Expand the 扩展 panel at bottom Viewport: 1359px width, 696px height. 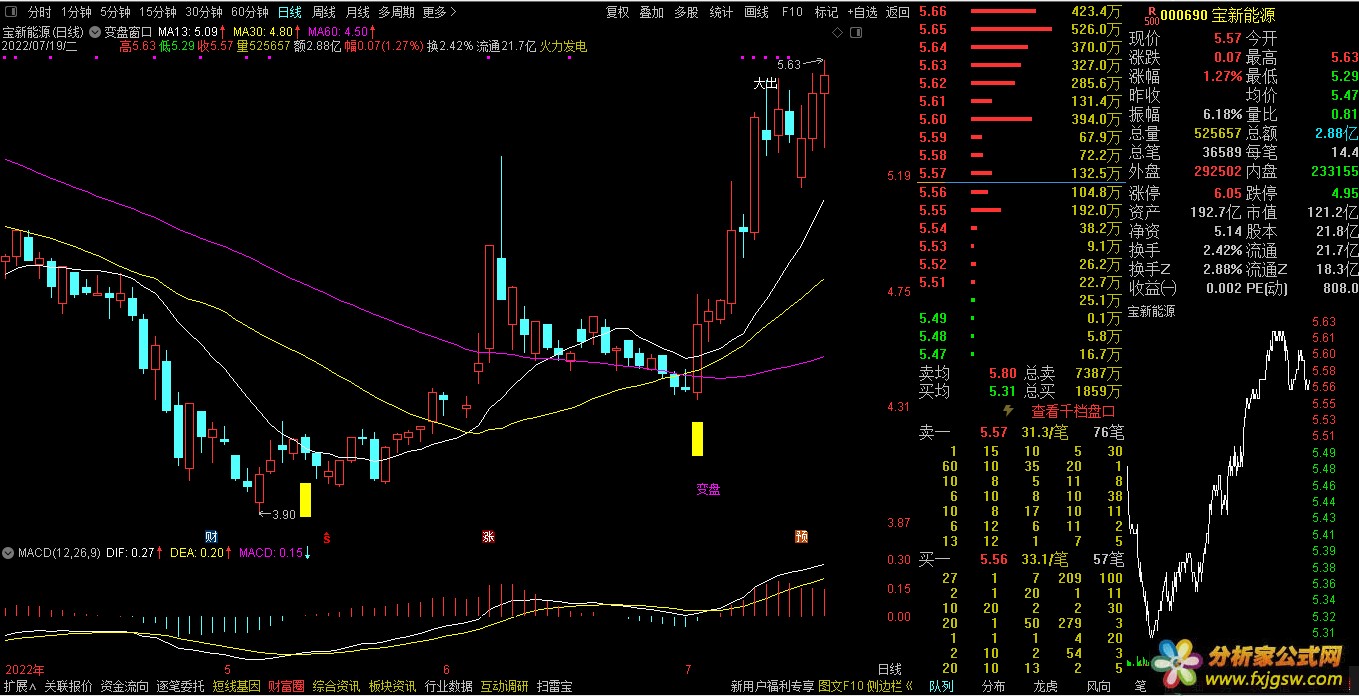coord(19,686)
